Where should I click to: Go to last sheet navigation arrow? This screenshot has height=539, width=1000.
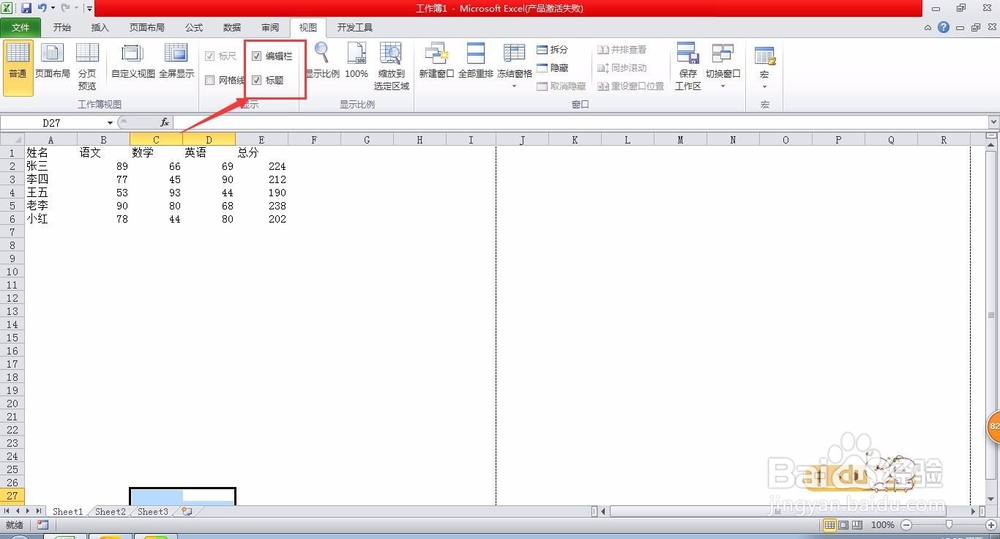click(x=39, y=511)
